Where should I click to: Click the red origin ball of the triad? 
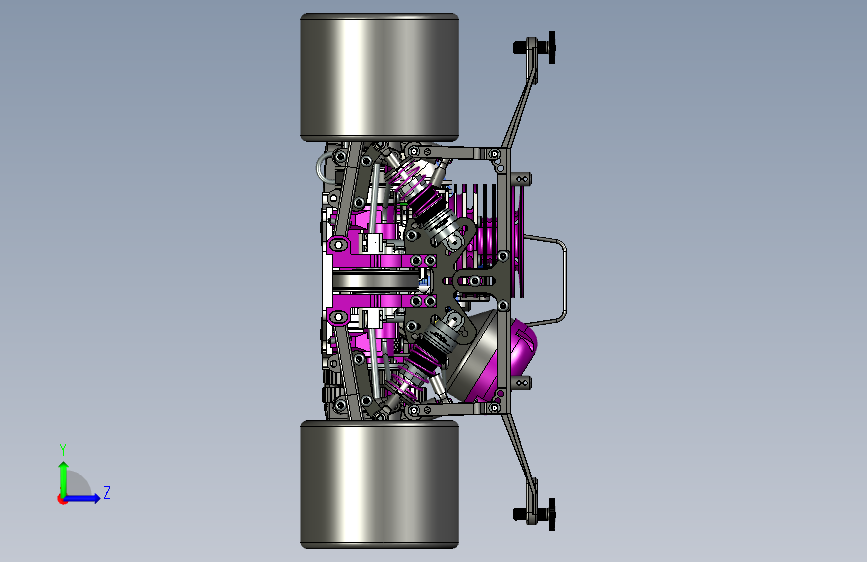pyautogui.click(x=62, y=499)
